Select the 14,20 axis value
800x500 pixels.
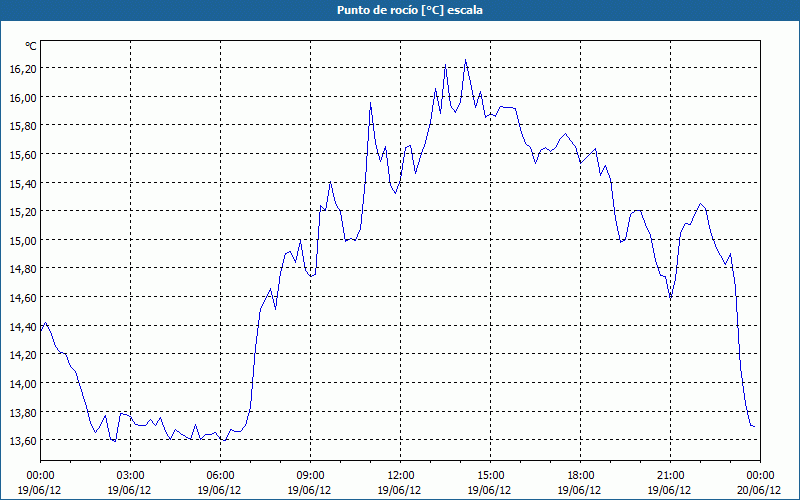[23, 355]
